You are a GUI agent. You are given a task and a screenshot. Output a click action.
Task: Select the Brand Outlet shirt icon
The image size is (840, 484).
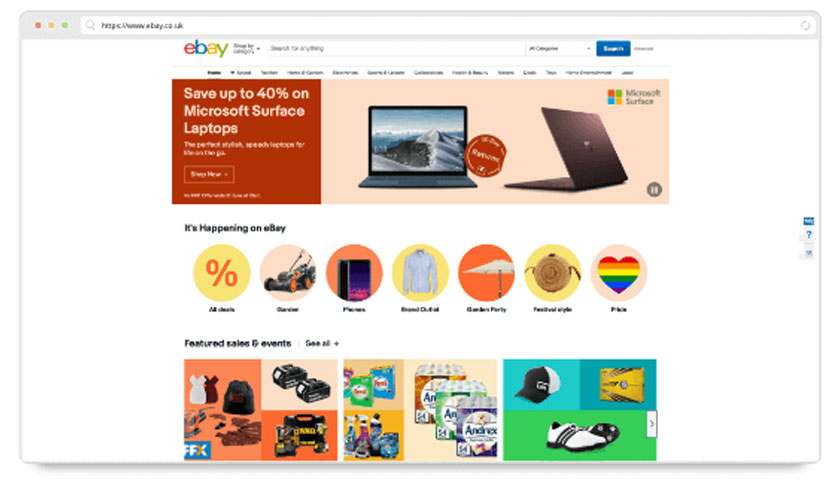tap(420, 272)
